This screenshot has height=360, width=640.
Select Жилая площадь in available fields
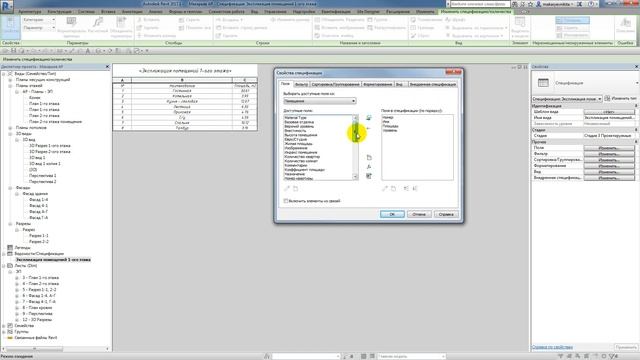click(298, 144)
